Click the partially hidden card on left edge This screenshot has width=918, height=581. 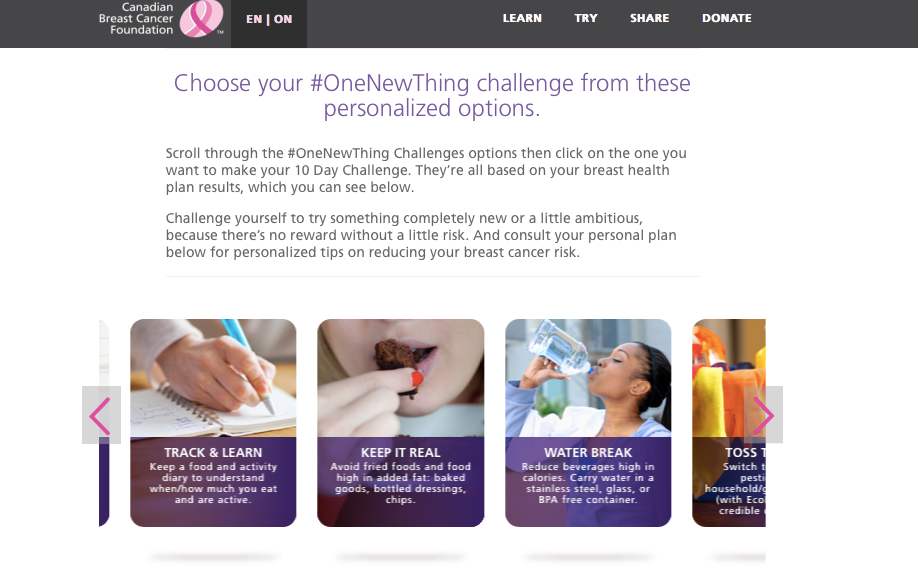(x=104, y=423)
